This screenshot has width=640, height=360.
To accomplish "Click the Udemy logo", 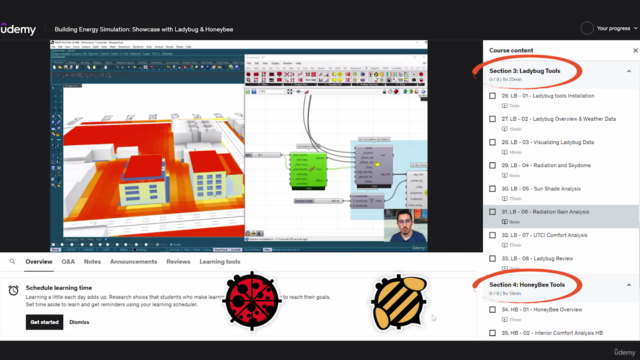I will click(x=18, y=29).
